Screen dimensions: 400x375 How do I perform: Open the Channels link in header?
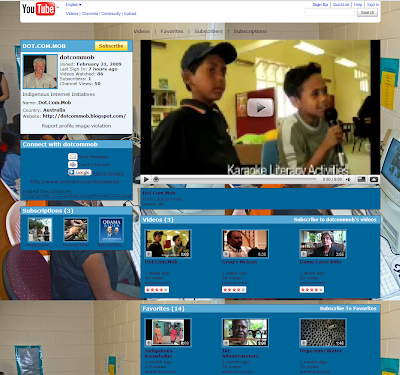[90, 14]
